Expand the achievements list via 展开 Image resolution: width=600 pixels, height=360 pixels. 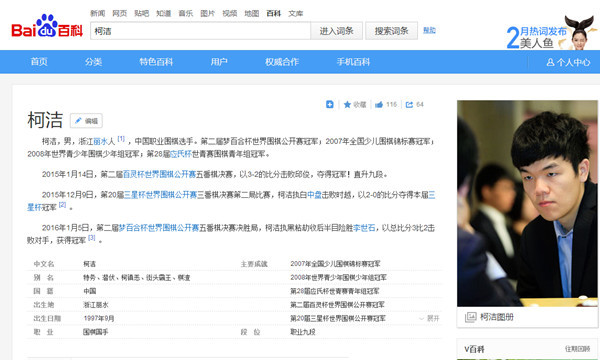[x=429, y=318]
